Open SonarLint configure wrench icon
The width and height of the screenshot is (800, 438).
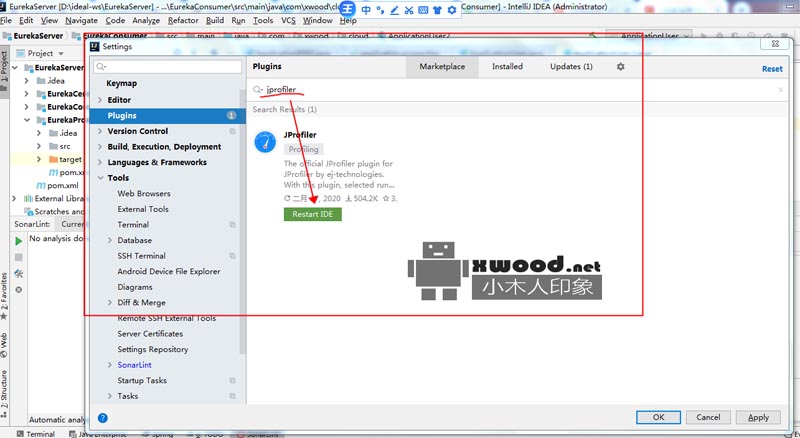[x=19, y=274]
